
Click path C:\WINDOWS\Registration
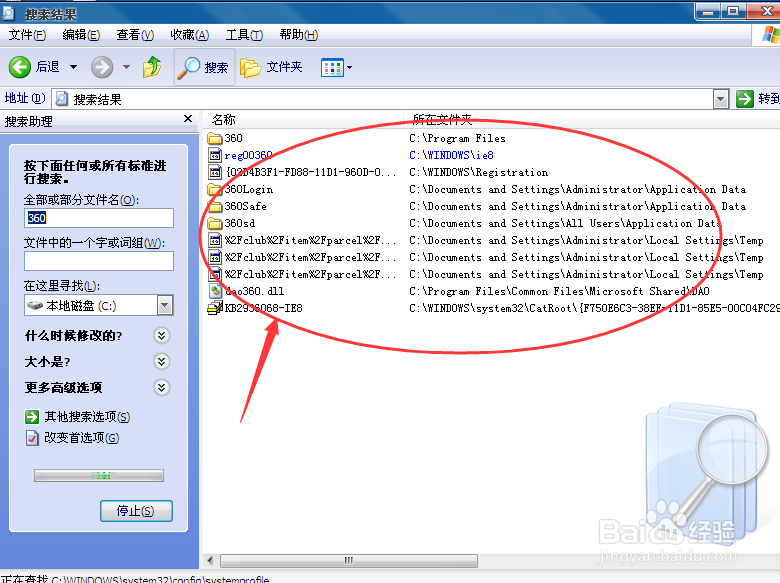coord(479,172)
